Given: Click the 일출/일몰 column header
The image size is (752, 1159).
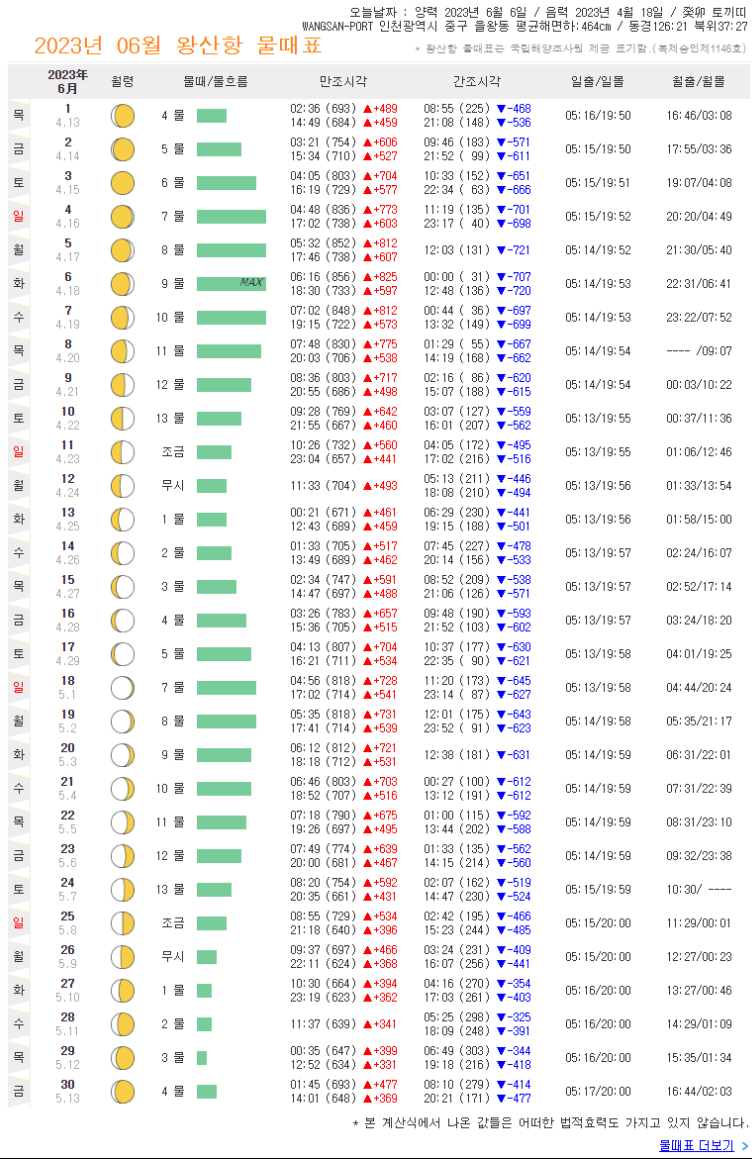Looking at the screenshot, I should tap(597, 81).
